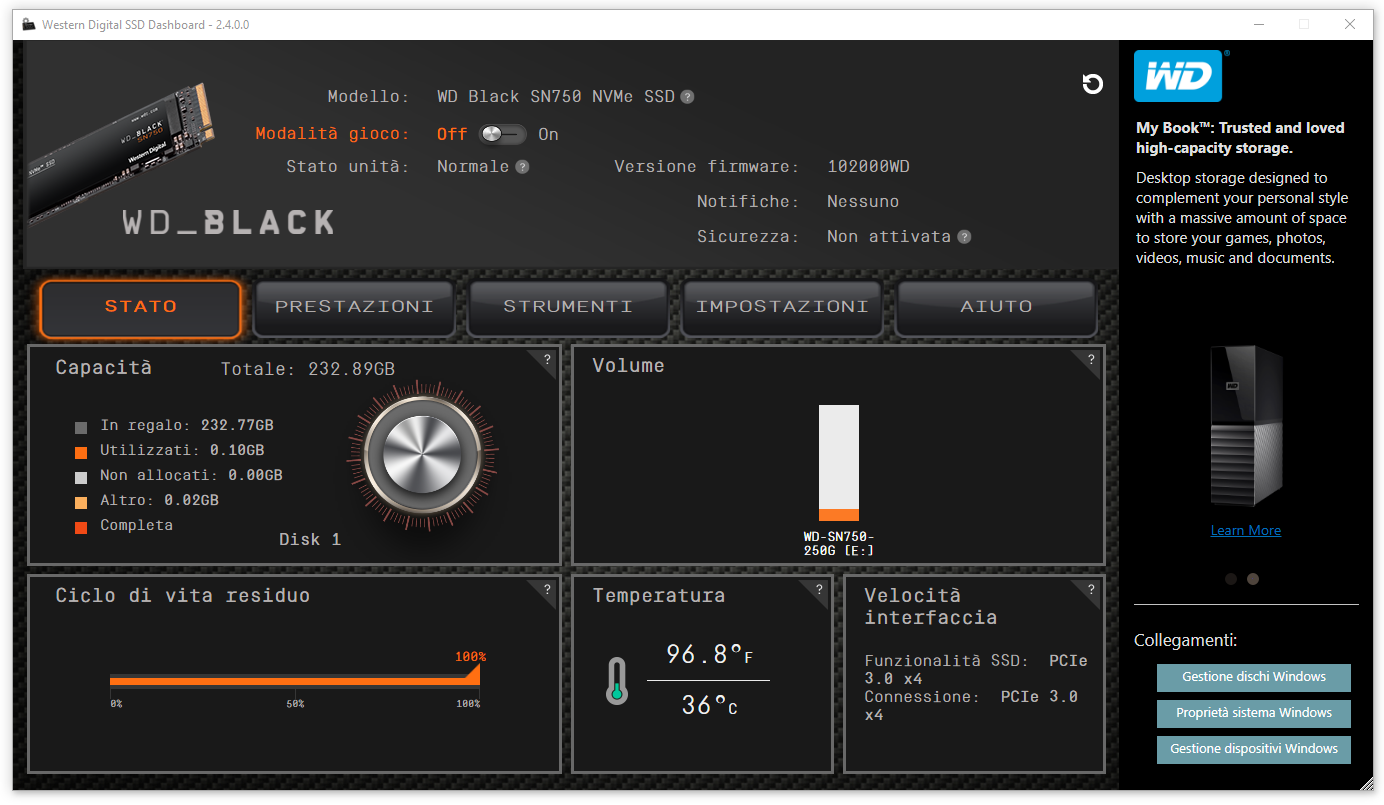Click the 96.8°F temperature reading
1384x805 pixels.
pos(709,655)
